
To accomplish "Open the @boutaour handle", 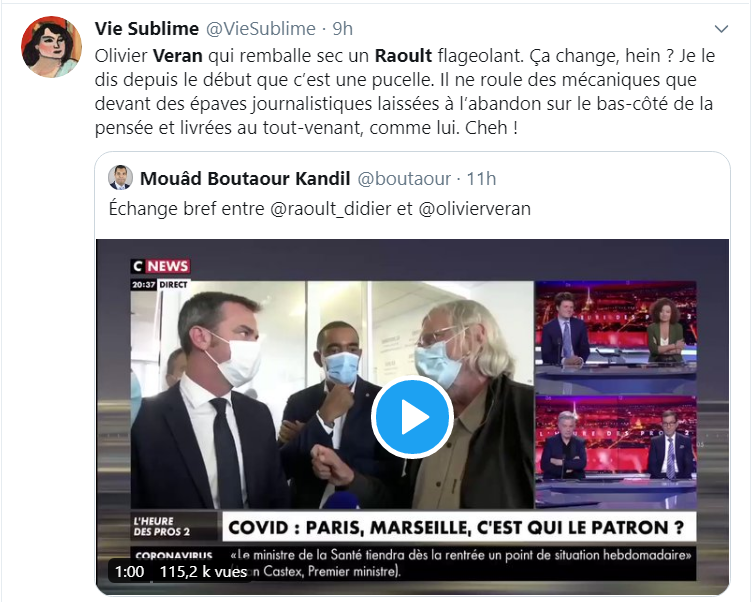I will (404, 178).
